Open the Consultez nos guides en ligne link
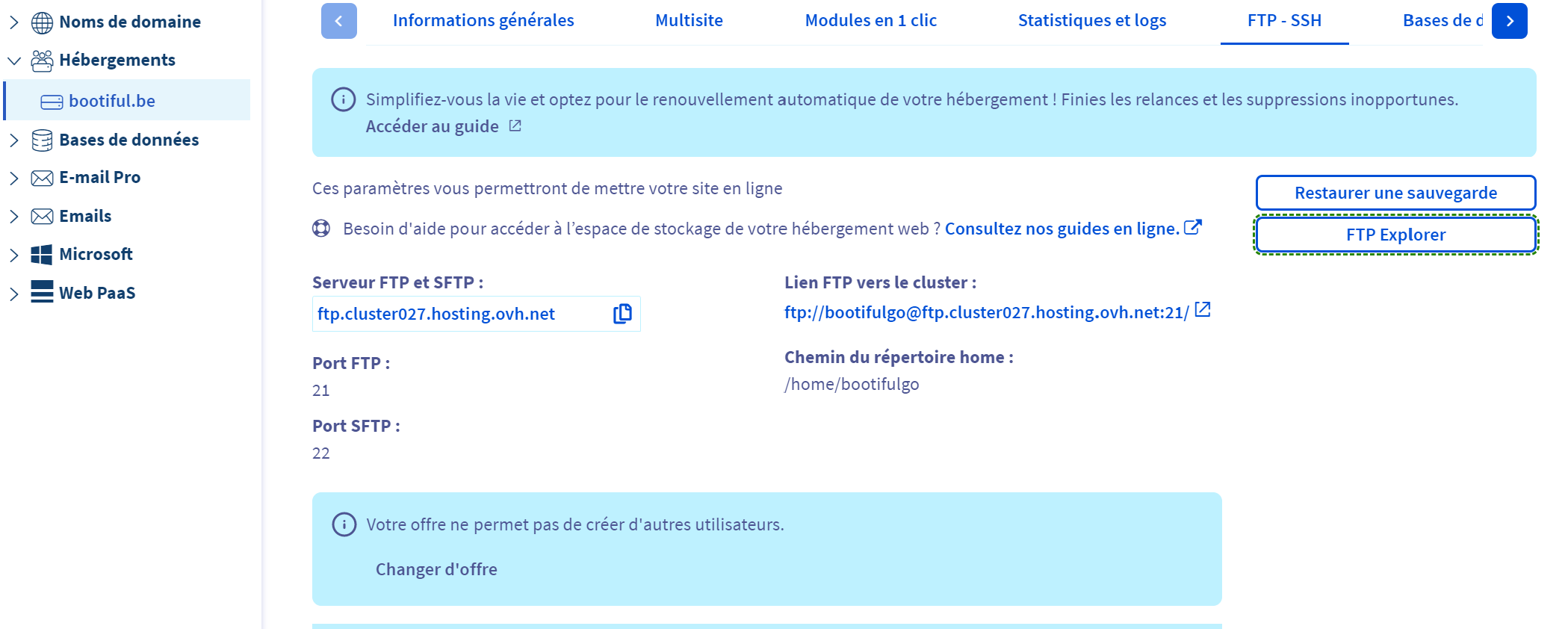1568x629 pixels. [x=1062, y=229]
